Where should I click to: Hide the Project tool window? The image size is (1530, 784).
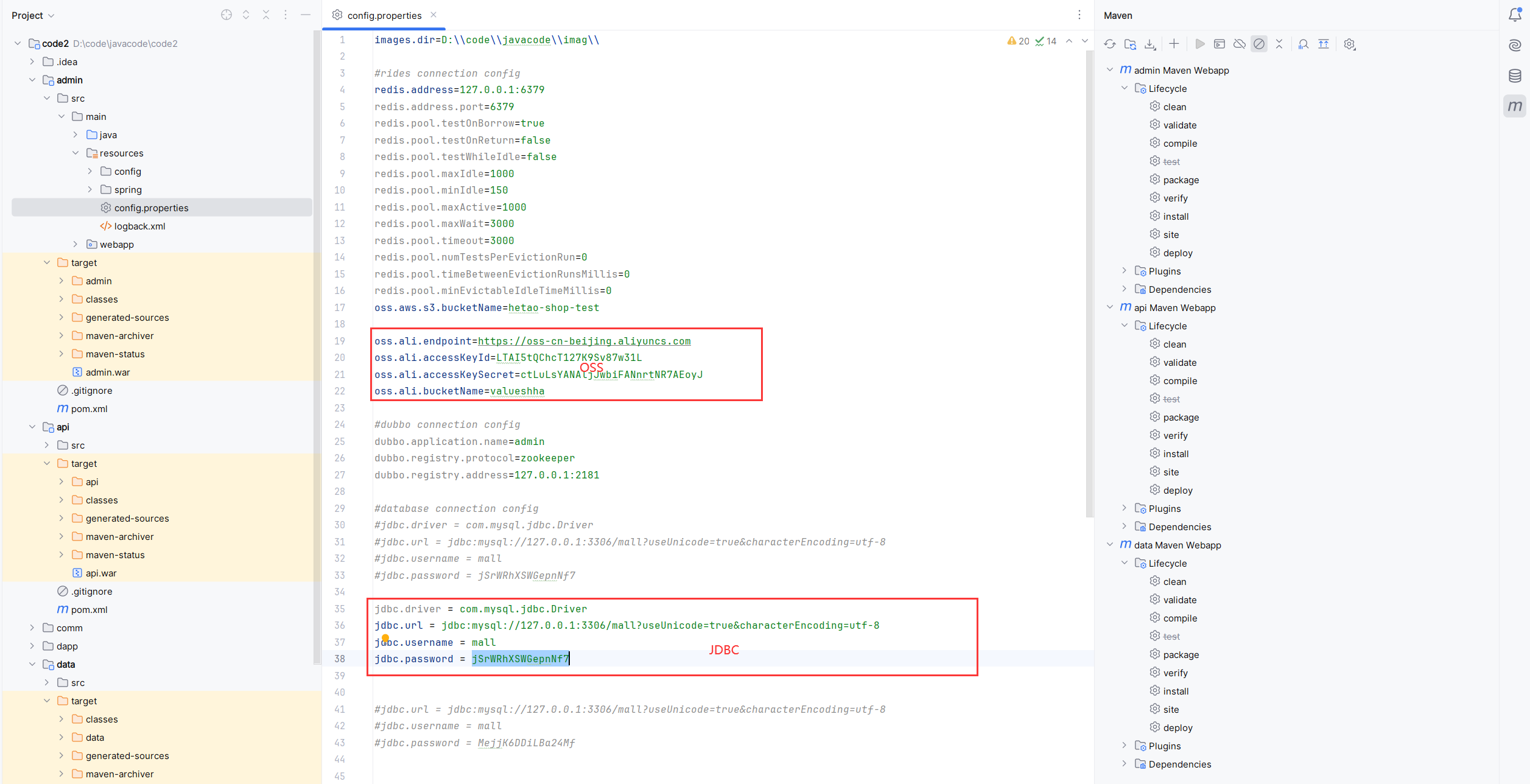tap(306, 15)
